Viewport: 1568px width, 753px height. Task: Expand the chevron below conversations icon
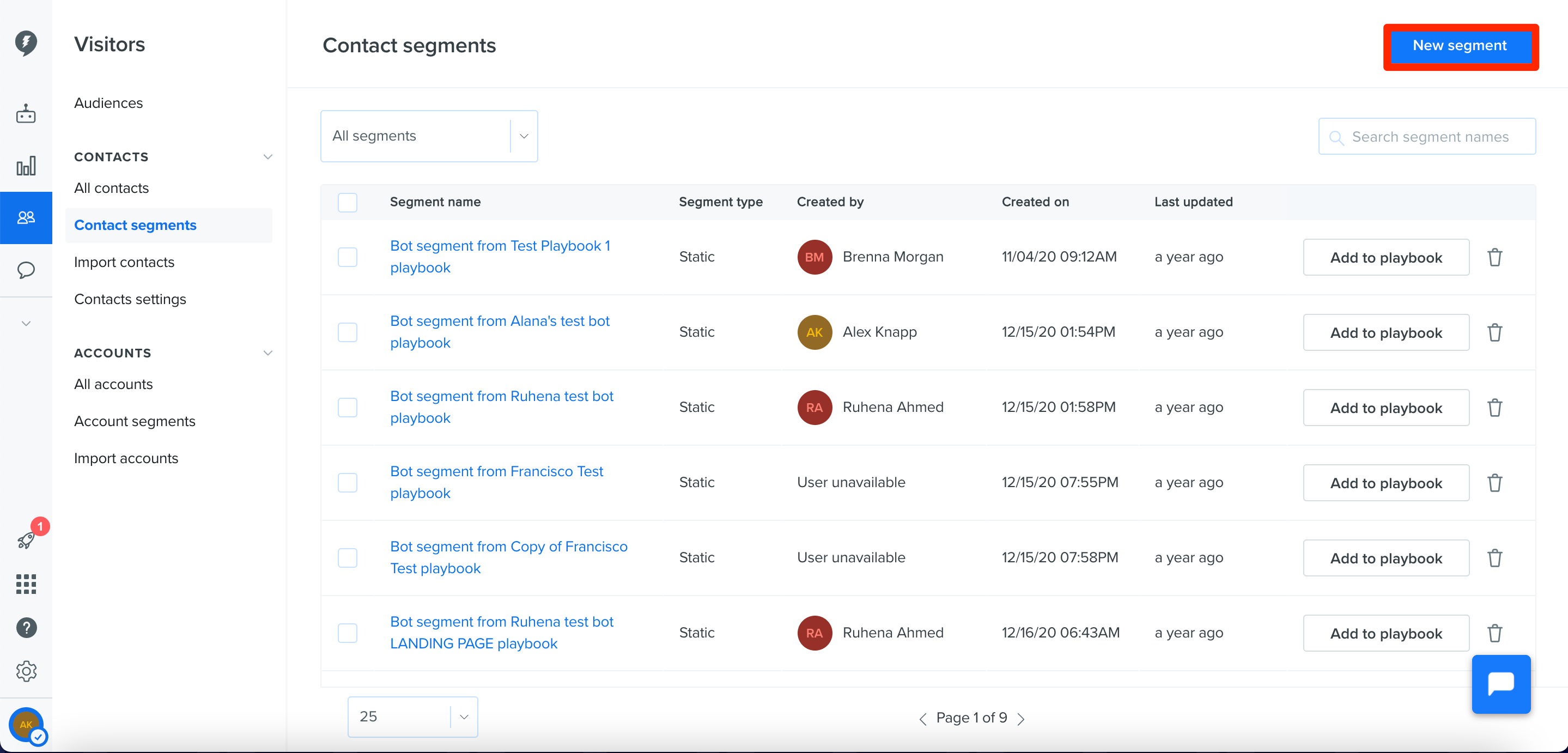click(x=26, y=323)
